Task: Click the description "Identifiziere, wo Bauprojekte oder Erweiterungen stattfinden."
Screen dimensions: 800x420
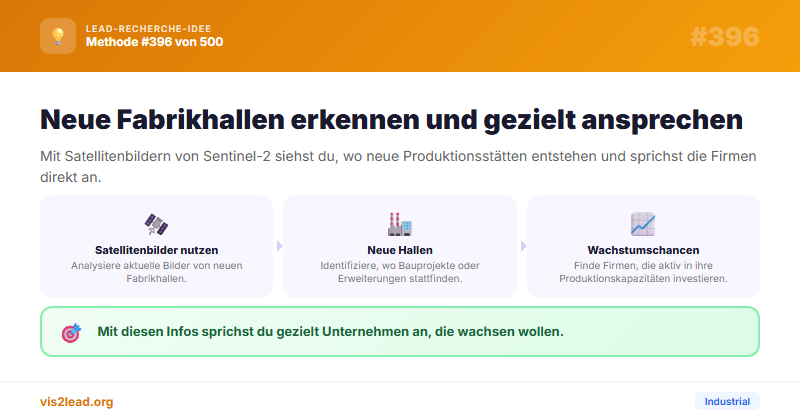Action: click(x=400, y=272)
